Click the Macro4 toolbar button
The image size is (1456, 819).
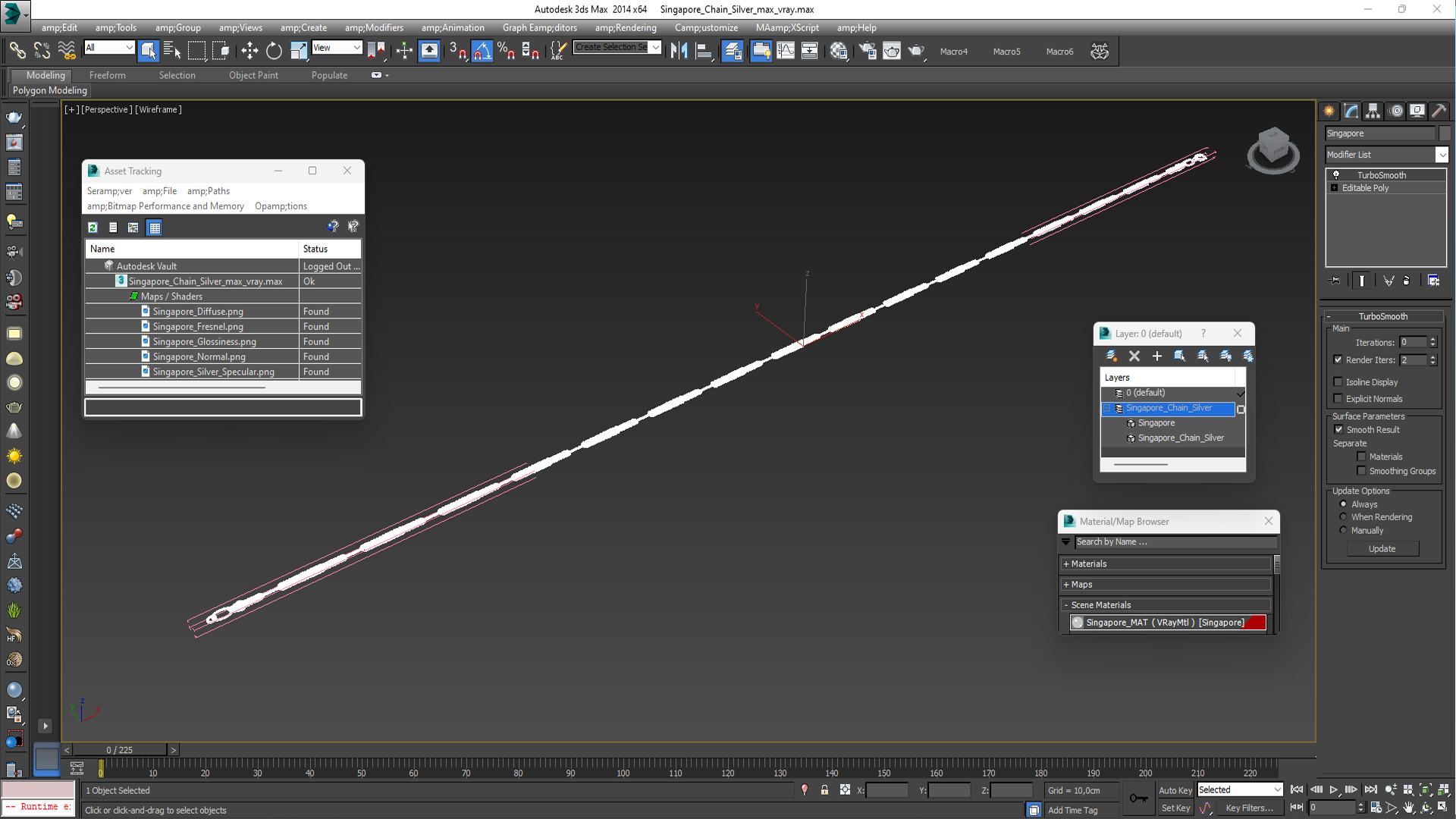click(x=954, y=52)
